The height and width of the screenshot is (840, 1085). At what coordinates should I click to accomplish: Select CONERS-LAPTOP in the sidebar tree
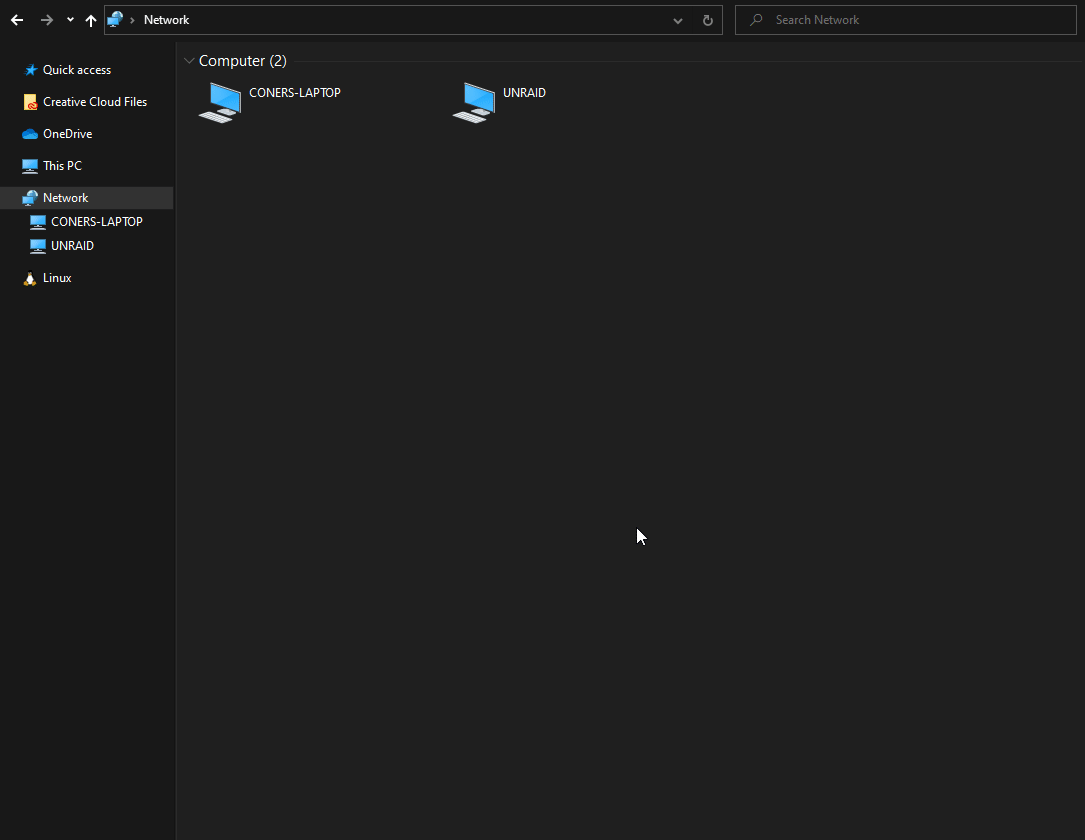coord(96,221)
